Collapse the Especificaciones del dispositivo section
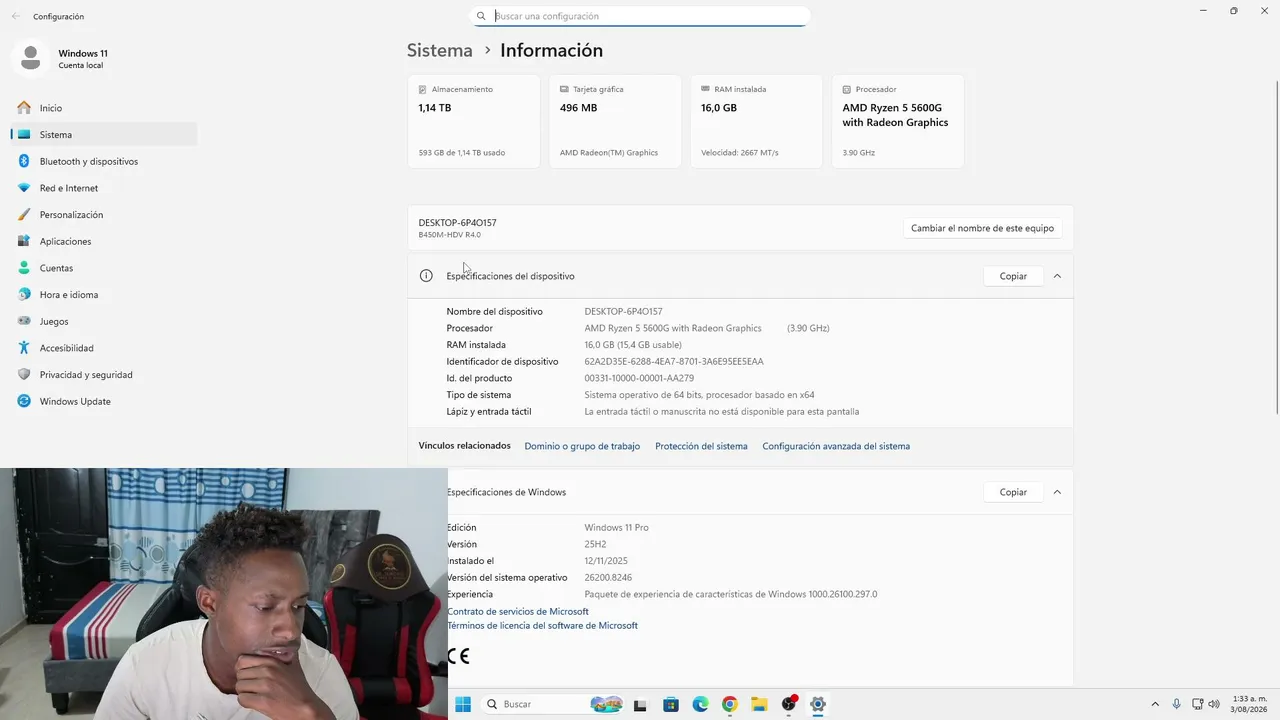 pos(1057,276)
